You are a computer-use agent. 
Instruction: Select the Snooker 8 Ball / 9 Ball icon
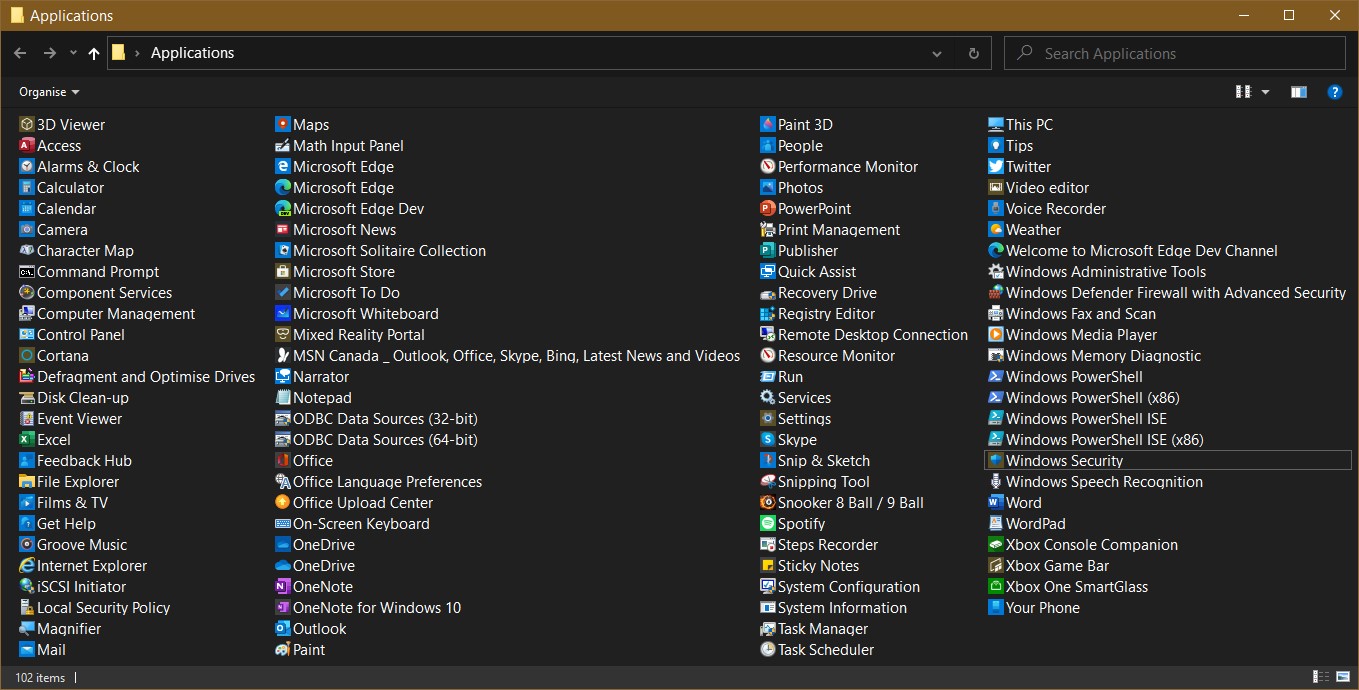coord(768,503)
